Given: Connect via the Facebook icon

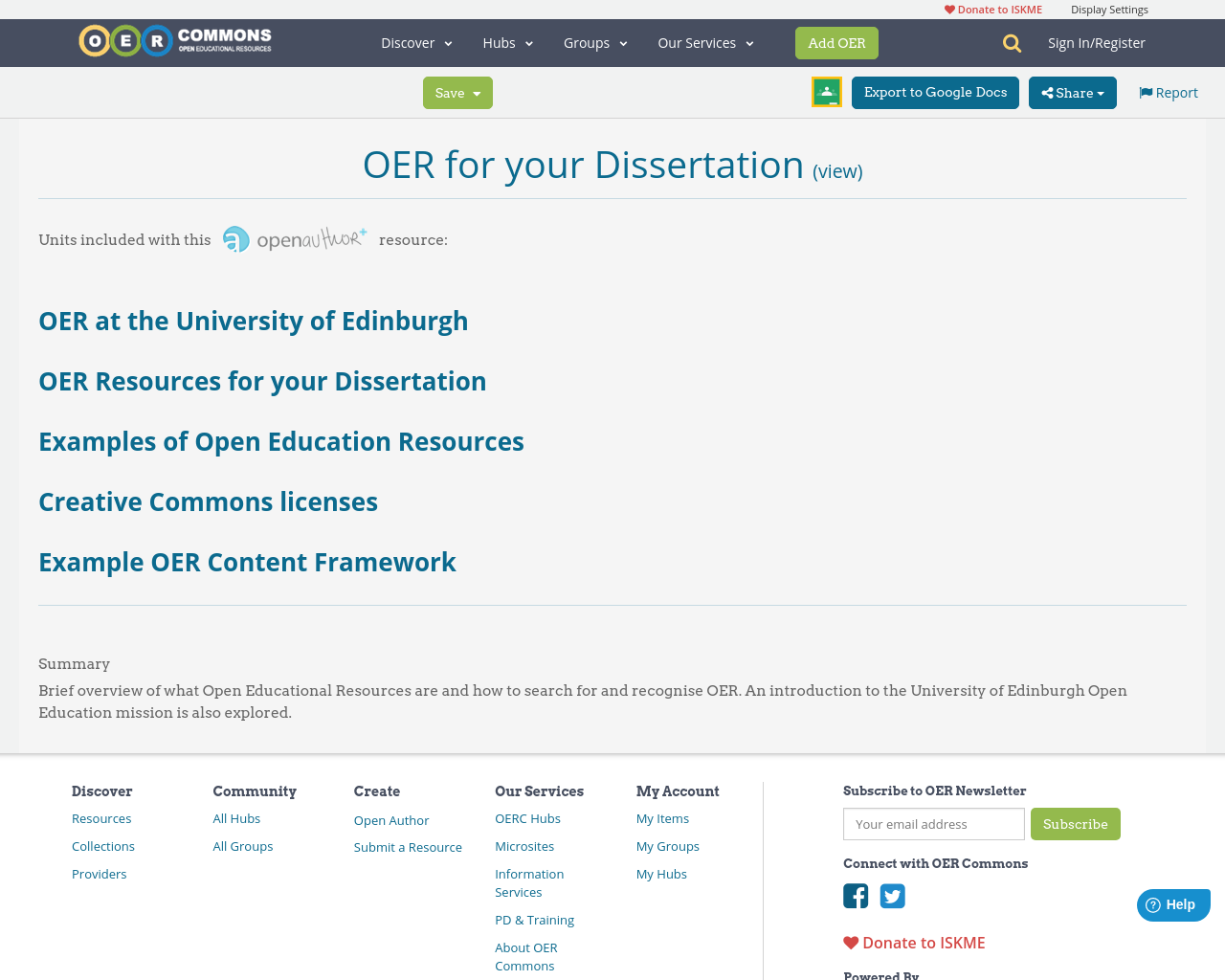Looking at the screenshot, I should point(855,896).
